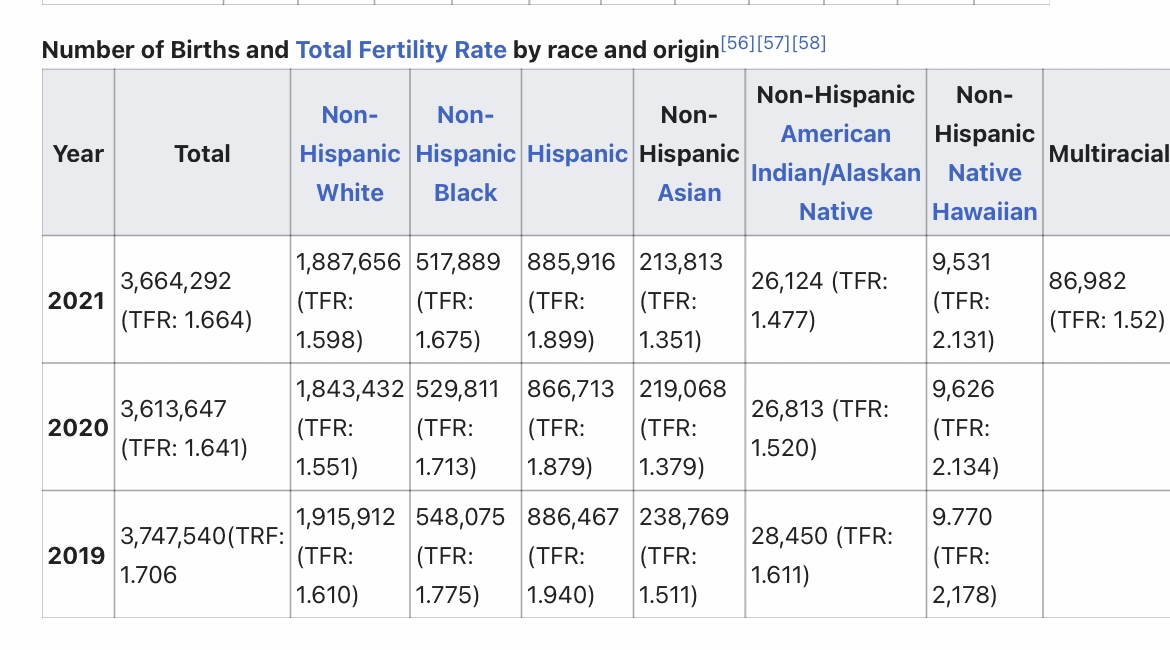Select cell 1,843,432 (TFR: 1.551)

pyautogui.click(x=350, y=428)
